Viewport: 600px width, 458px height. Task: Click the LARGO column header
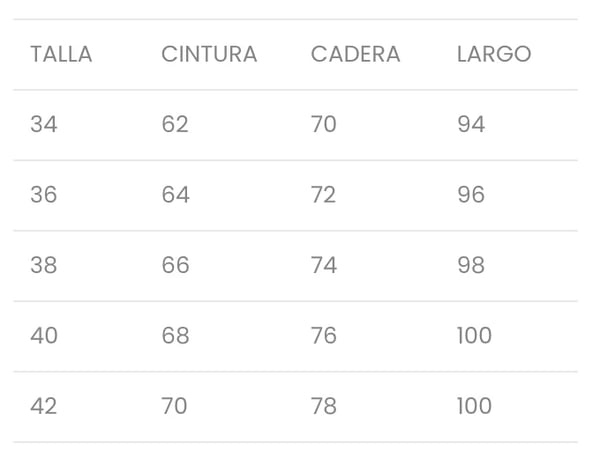494,54
